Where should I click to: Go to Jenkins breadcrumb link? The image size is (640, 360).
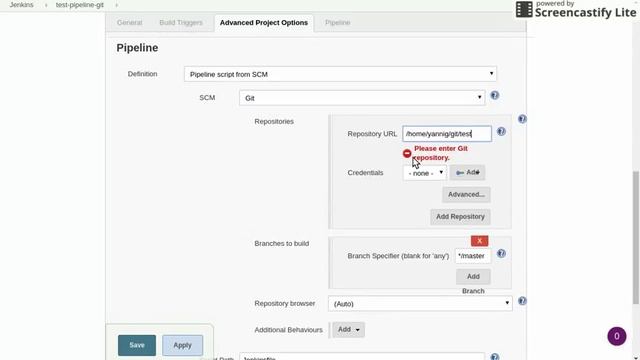[22, 5]
